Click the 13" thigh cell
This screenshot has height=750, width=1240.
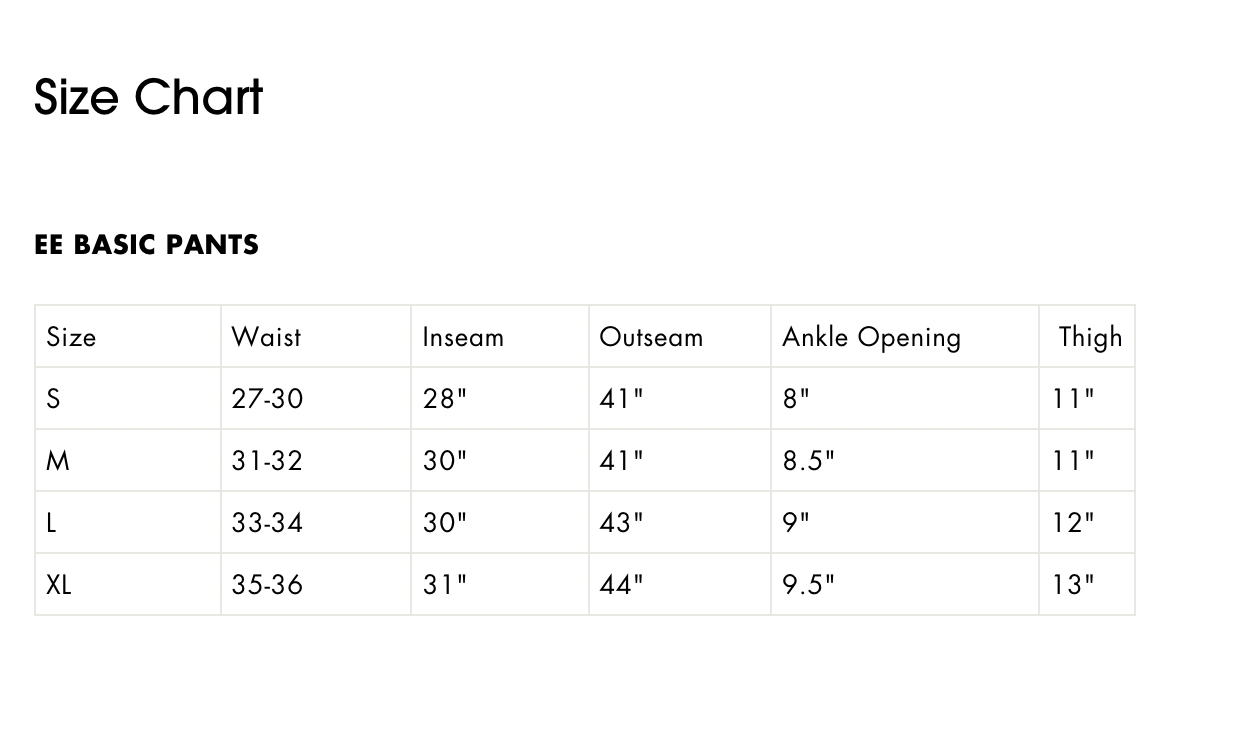1073,585
